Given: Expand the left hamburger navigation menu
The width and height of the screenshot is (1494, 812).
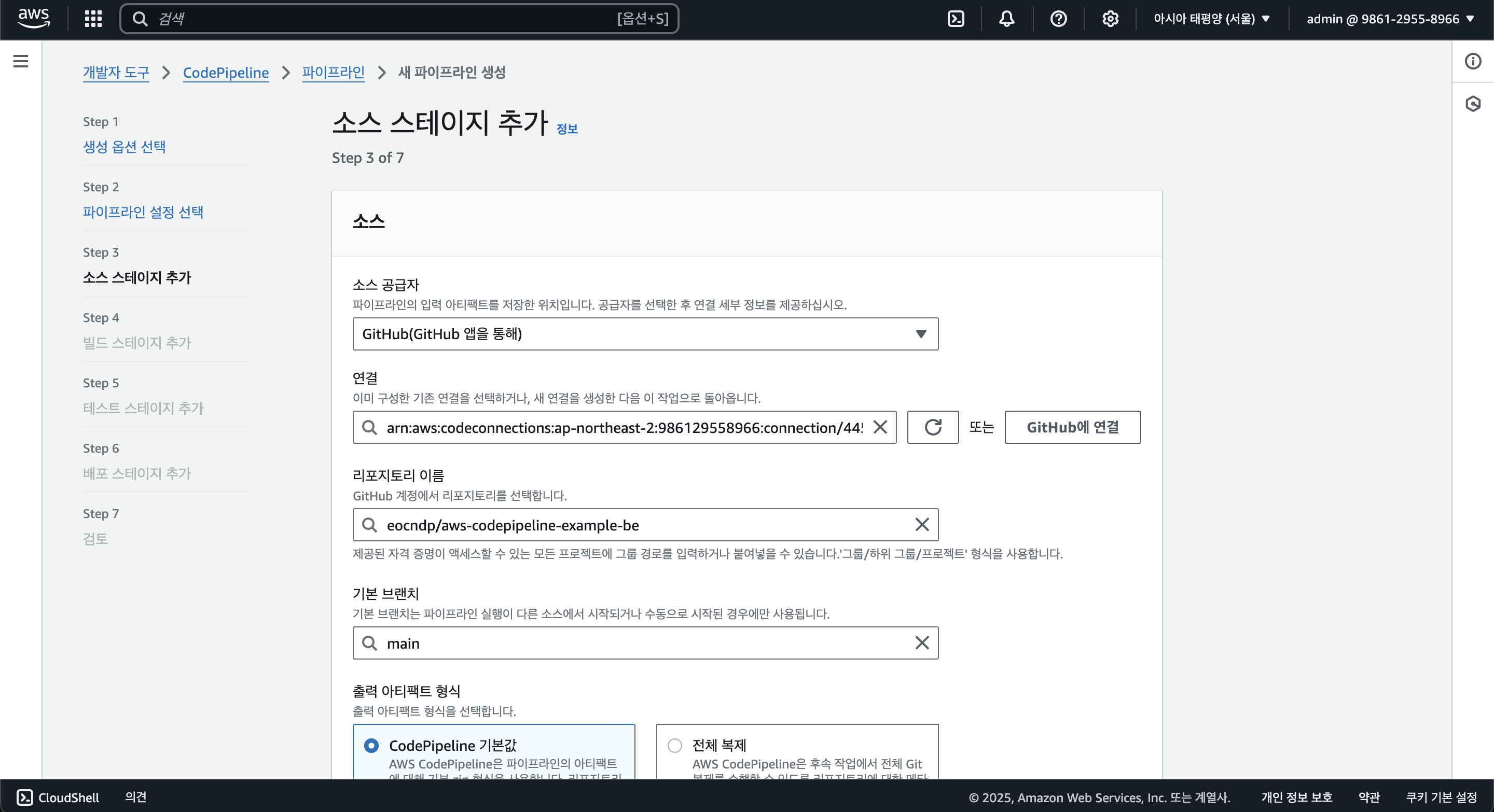Looking at the screenshot, I should pyautogui.click(x=21, y=61).
